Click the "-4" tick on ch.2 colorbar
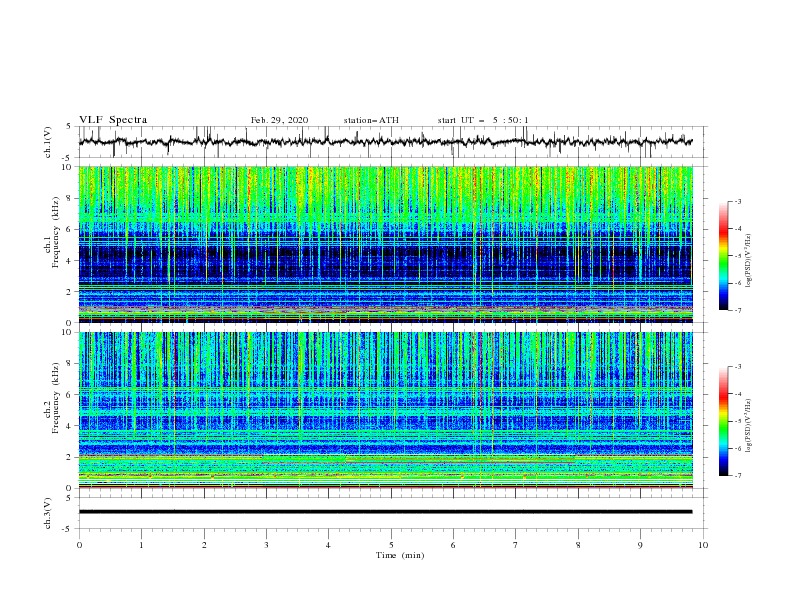 pos(737,394)
